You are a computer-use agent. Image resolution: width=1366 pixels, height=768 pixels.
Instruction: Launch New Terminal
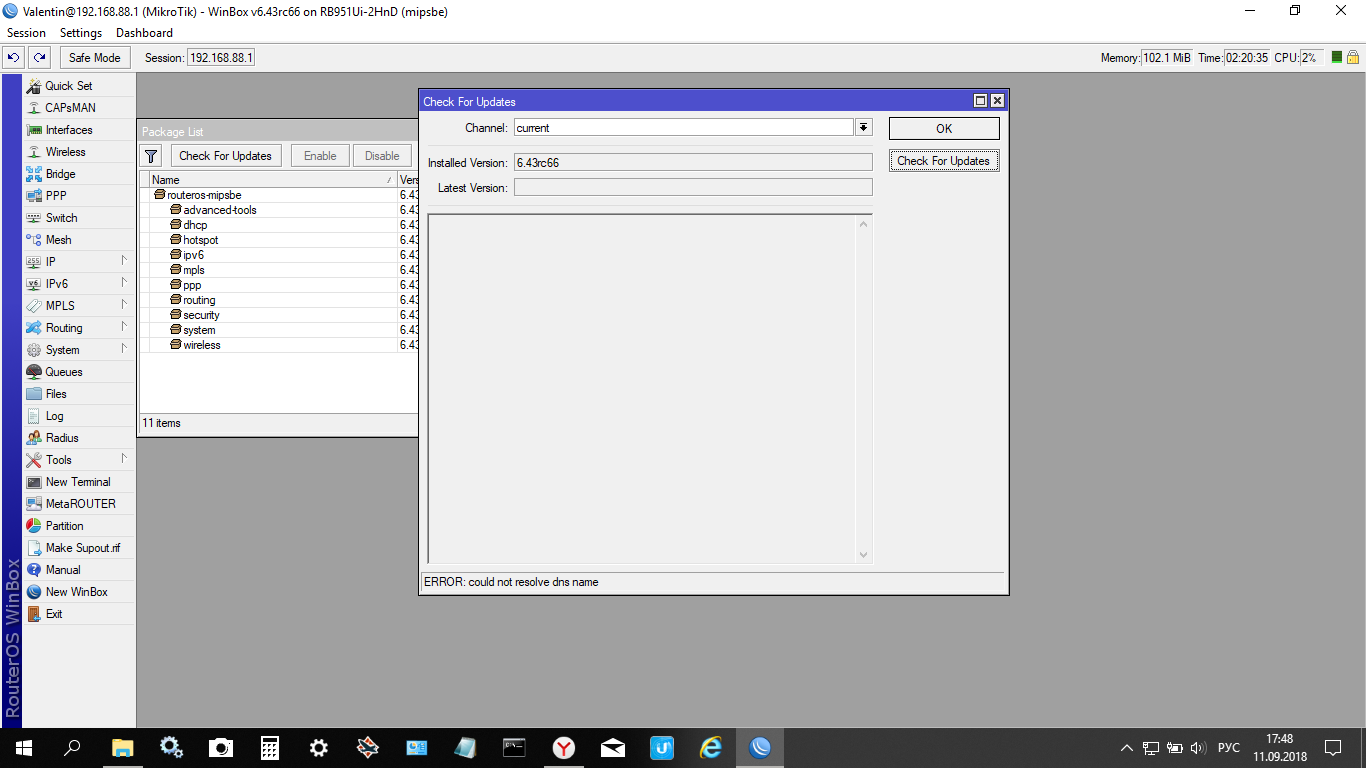click(x=79, y=482)
